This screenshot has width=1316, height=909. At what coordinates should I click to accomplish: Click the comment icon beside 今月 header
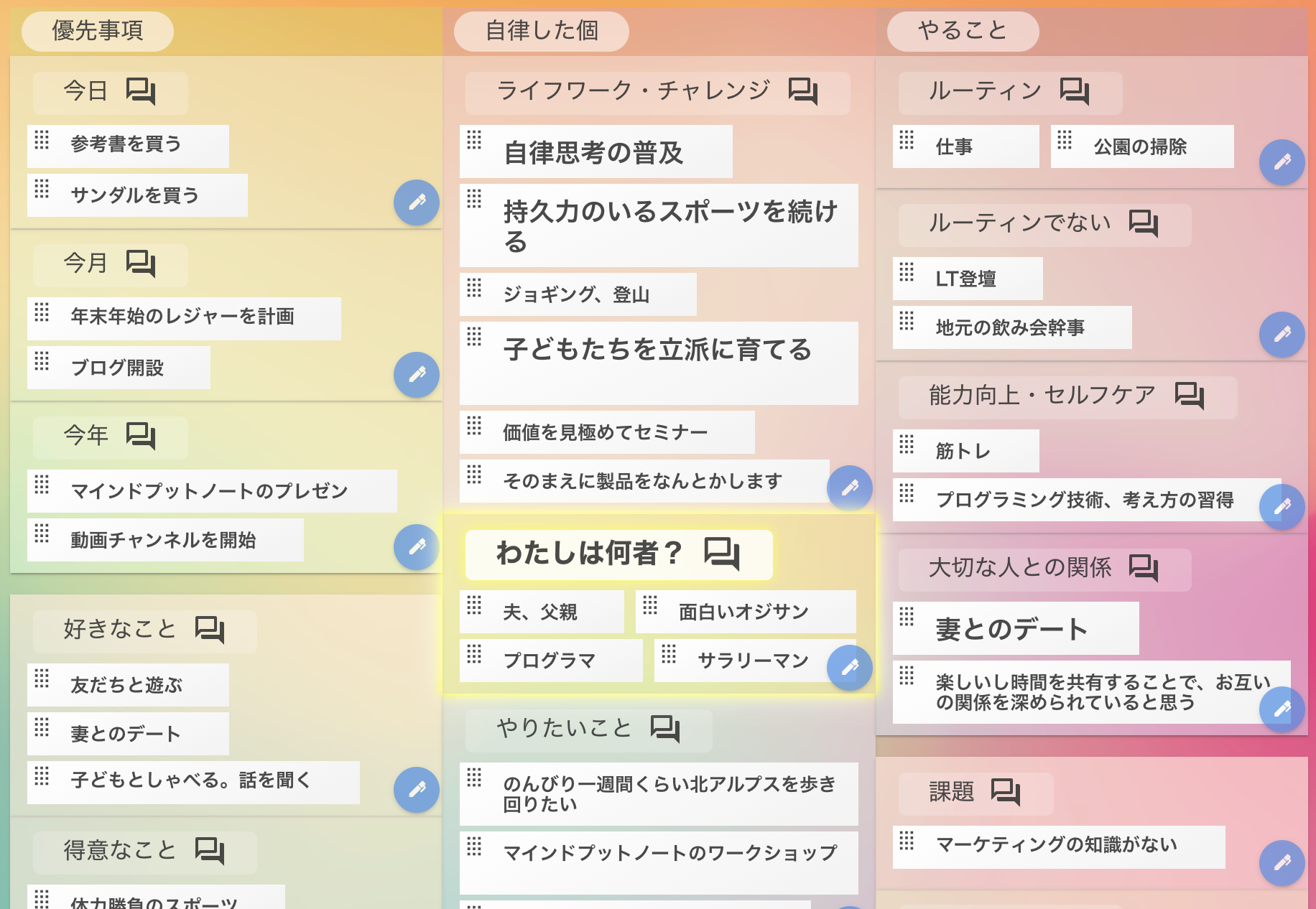pyautogui.click(x=140, y=264)
